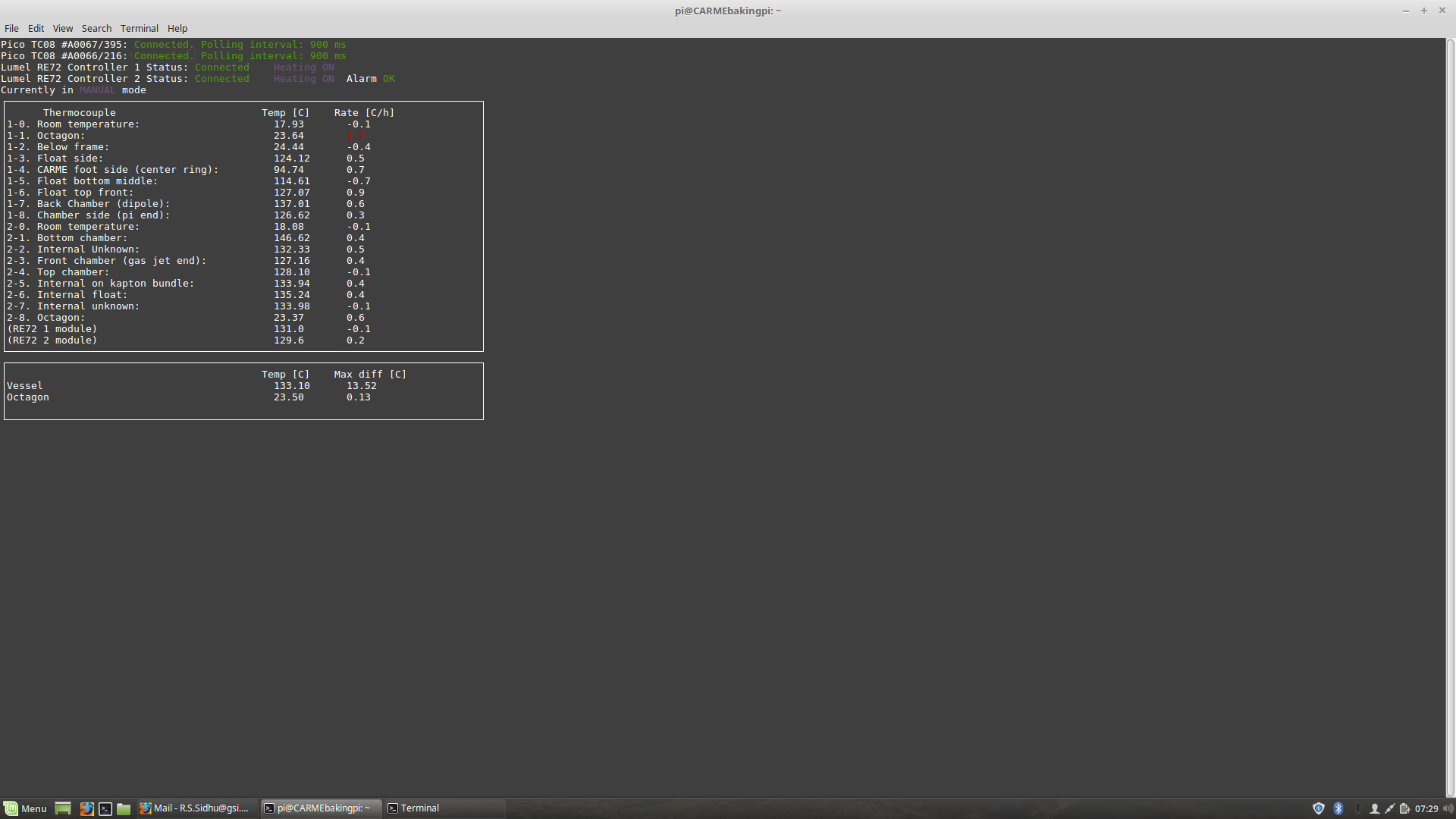Image resolution: width=1456 pixels, height=819 pixels.
Task: Open Firefox from the taskbar
Action: 87,808
